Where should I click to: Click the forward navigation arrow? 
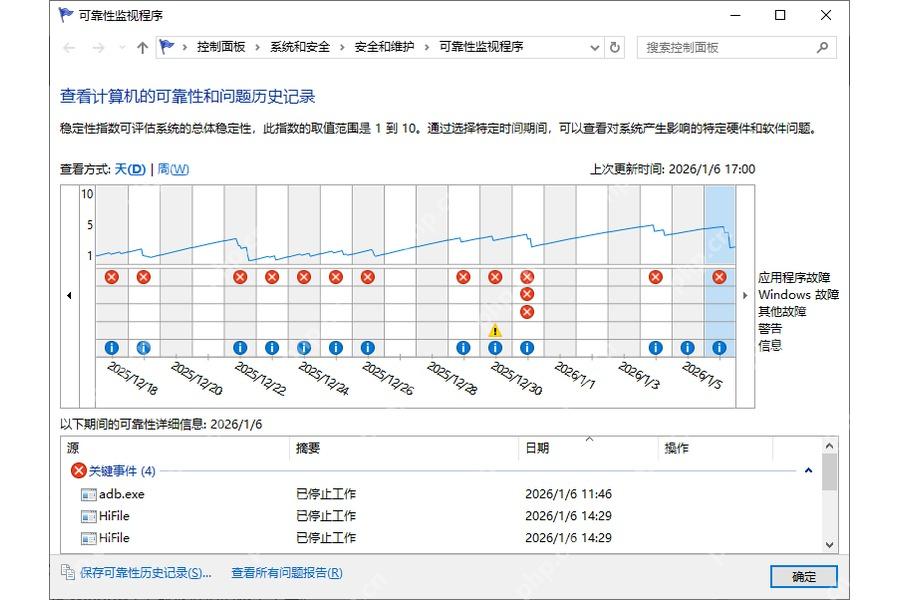coord(98,48)
